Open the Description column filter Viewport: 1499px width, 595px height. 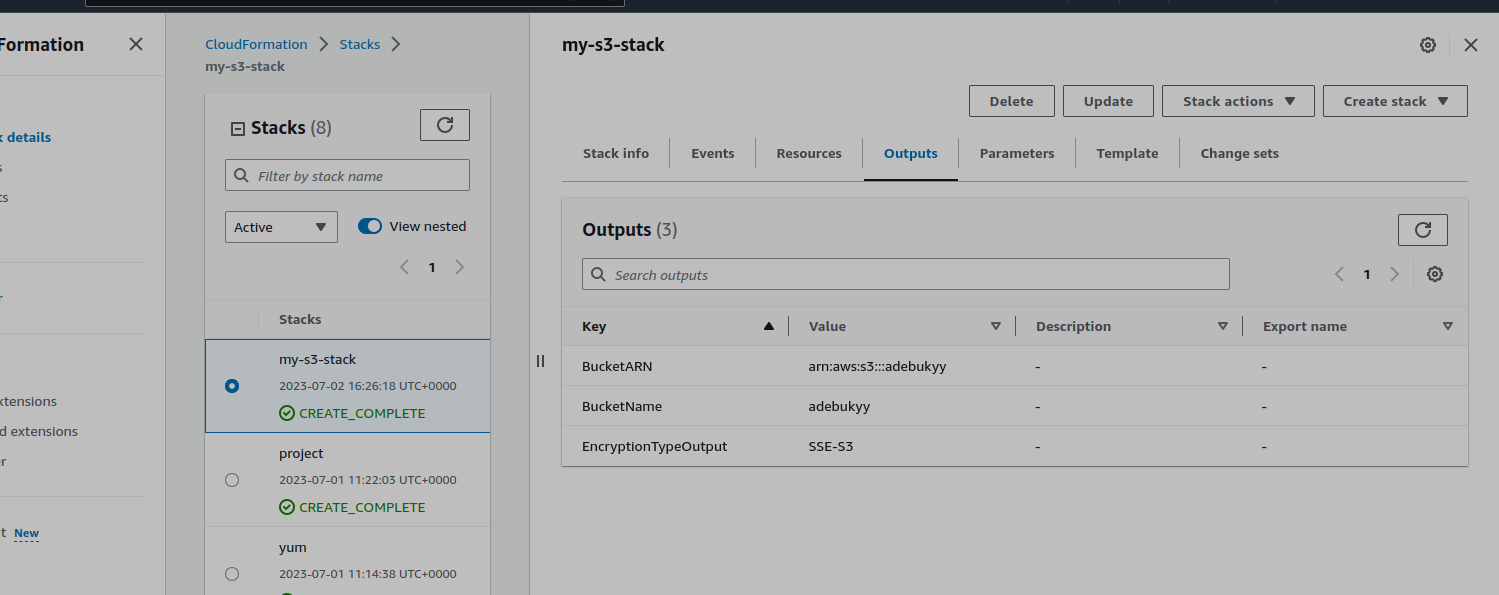(x=1222, y=326)
